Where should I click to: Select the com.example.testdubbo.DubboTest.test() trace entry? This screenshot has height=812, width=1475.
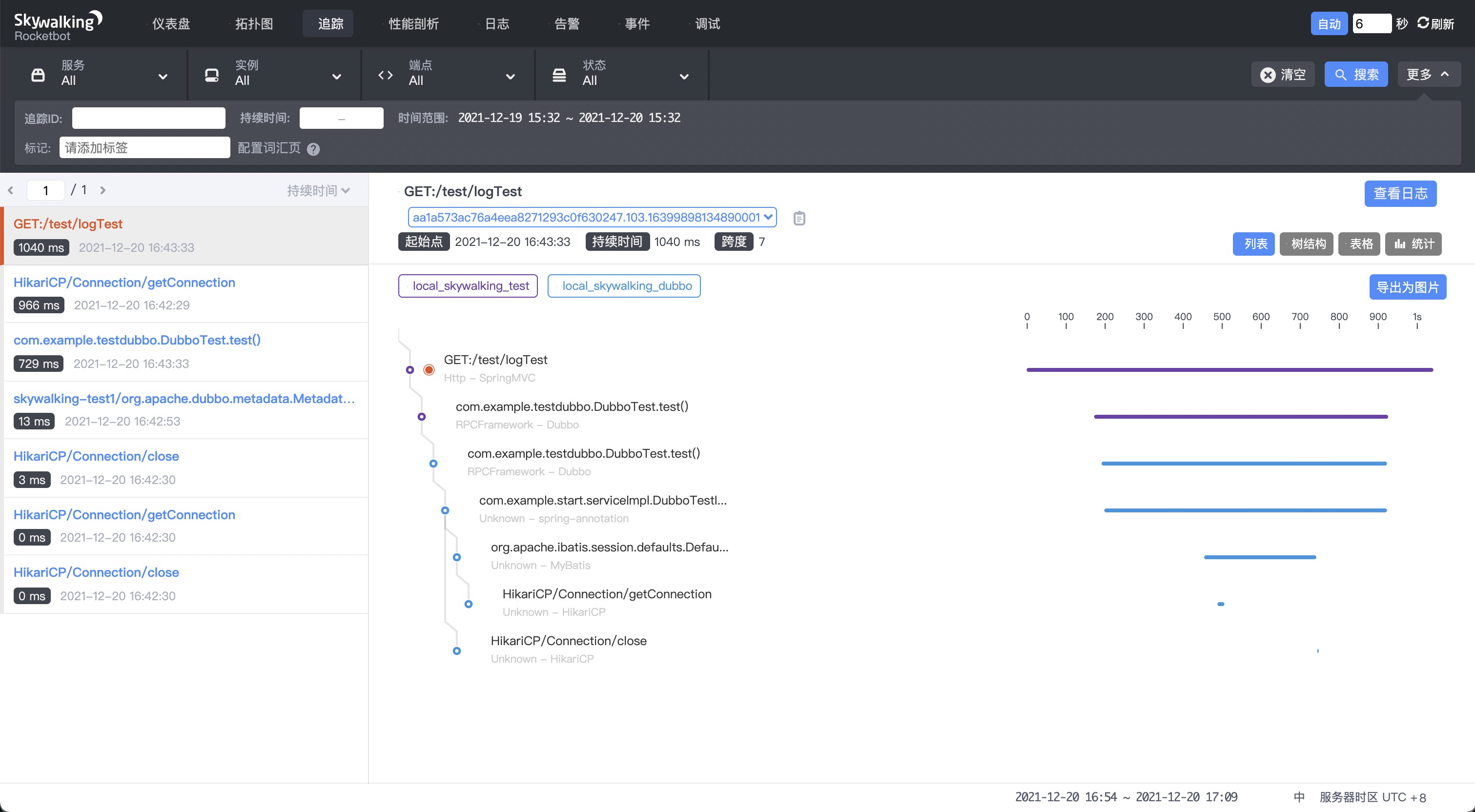[x=185, y=352]
